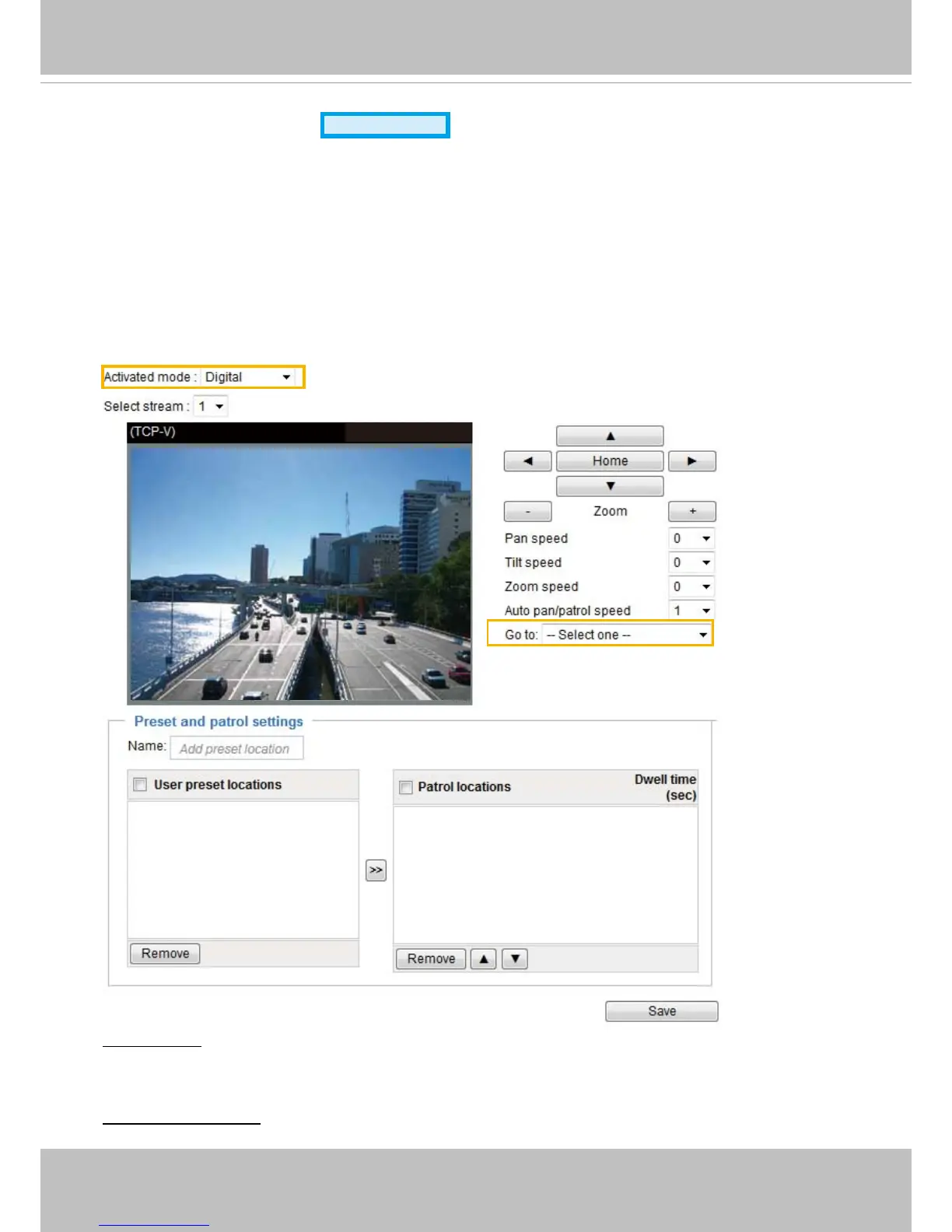The image size is (952, 1232).
Task: Open the Pan speed dropdown
Action: (691, 538)
